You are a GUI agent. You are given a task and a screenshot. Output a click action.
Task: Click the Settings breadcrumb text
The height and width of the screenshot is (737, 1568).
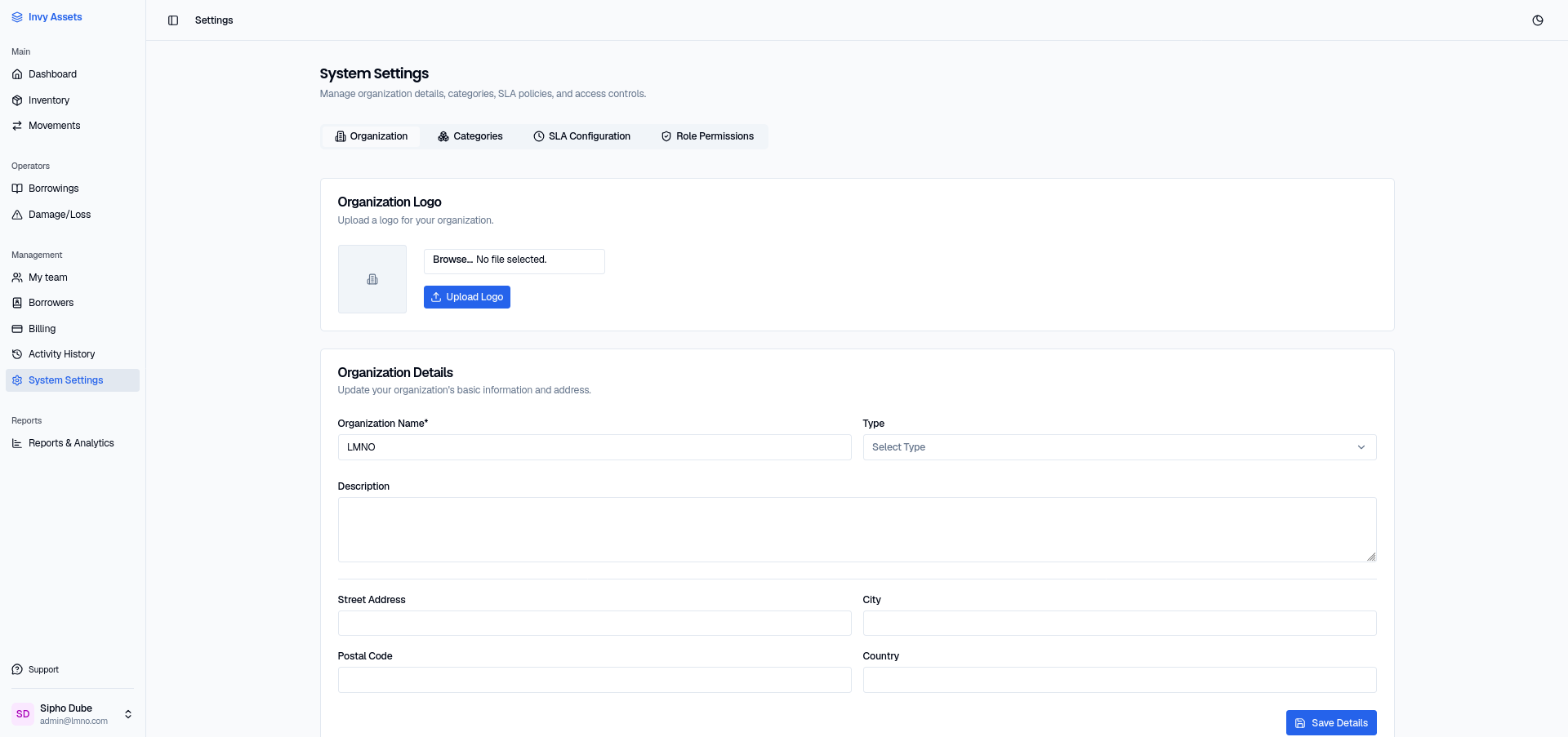coord(214,20)
